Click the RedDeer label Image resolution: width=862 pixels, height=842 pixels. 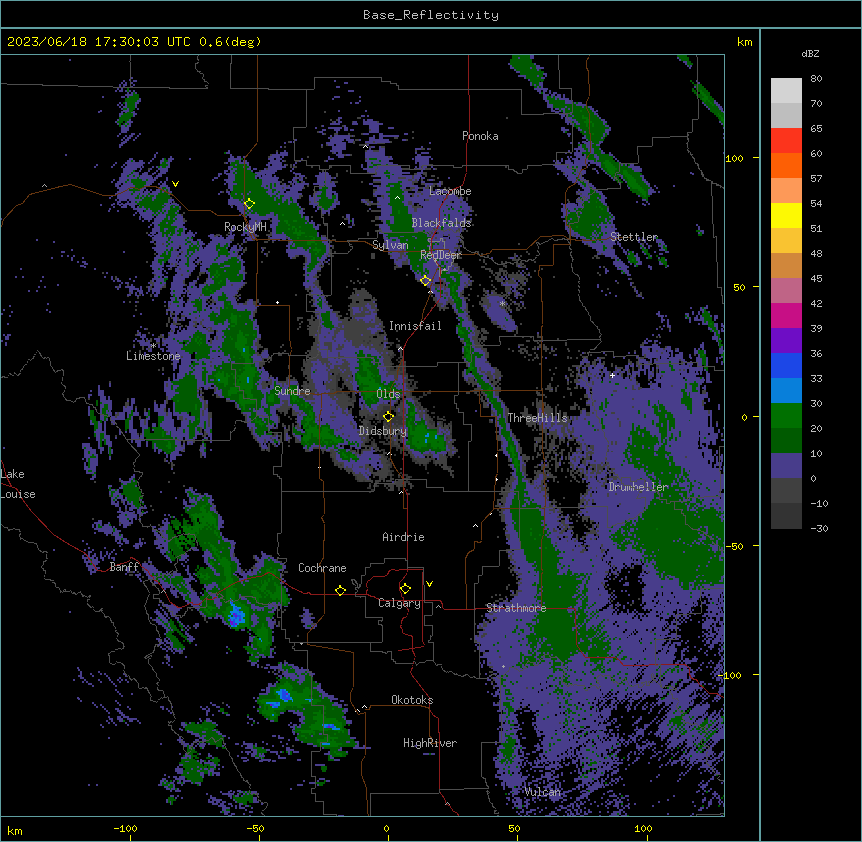click(440, 255)
